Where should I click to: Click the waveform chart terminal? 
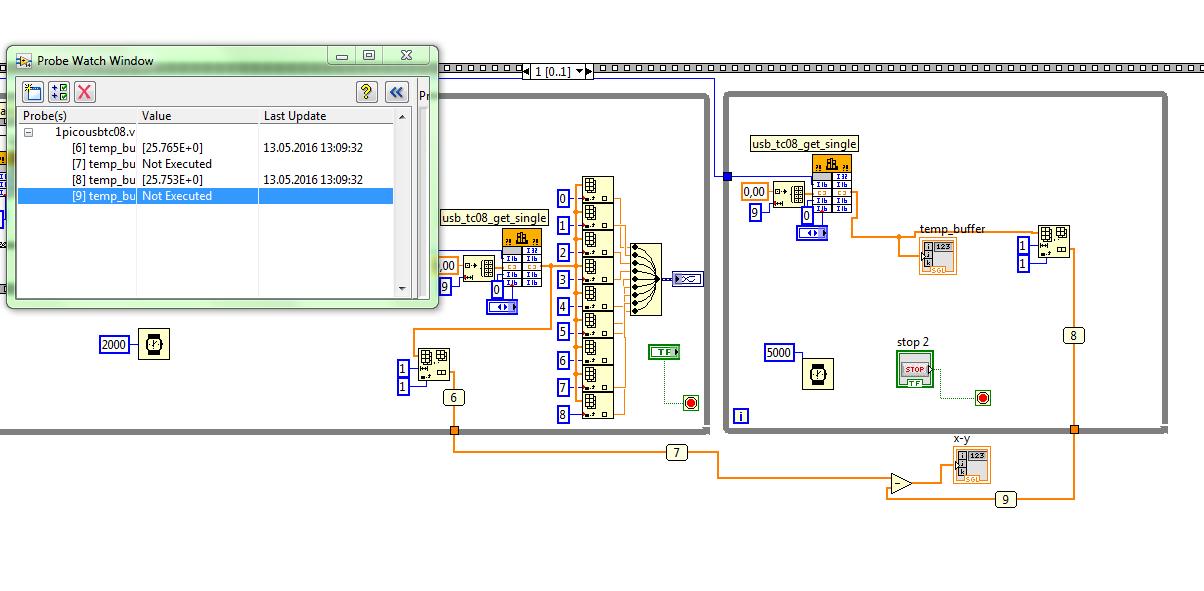tap(689, 279)
